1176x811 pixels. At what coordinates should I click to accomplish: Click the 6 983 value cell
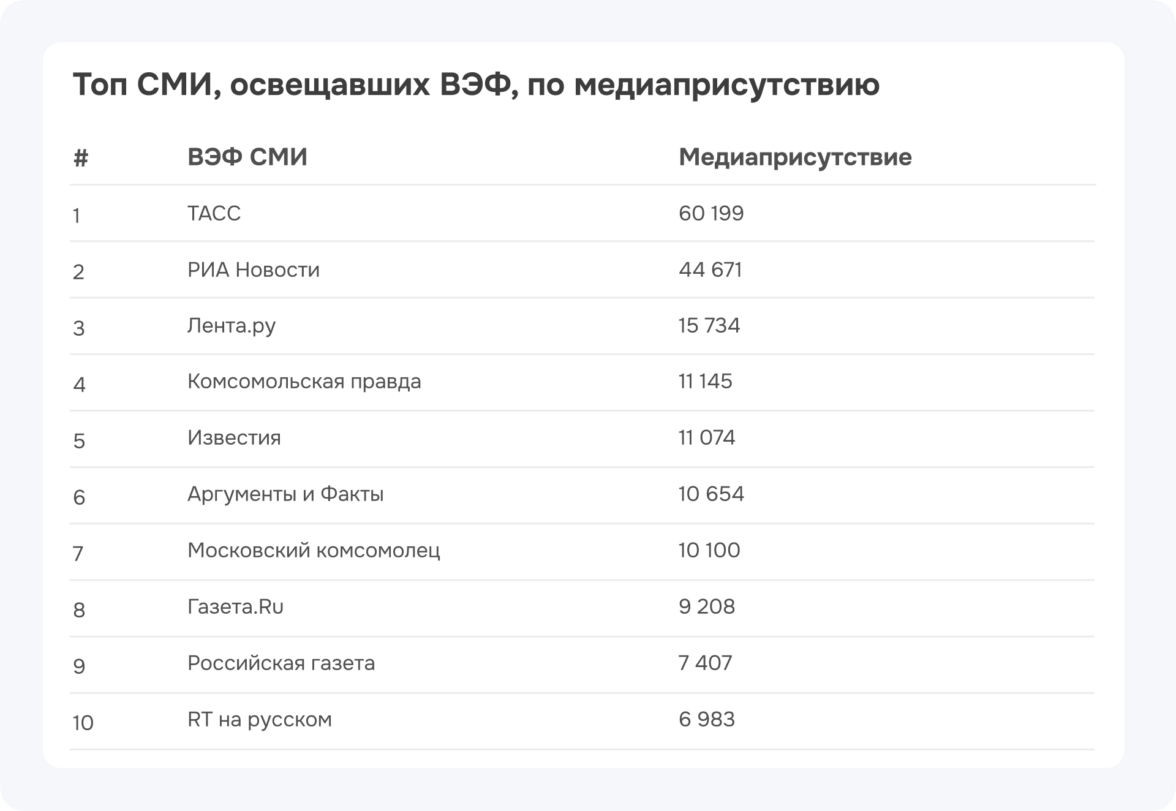pos(707,720)
